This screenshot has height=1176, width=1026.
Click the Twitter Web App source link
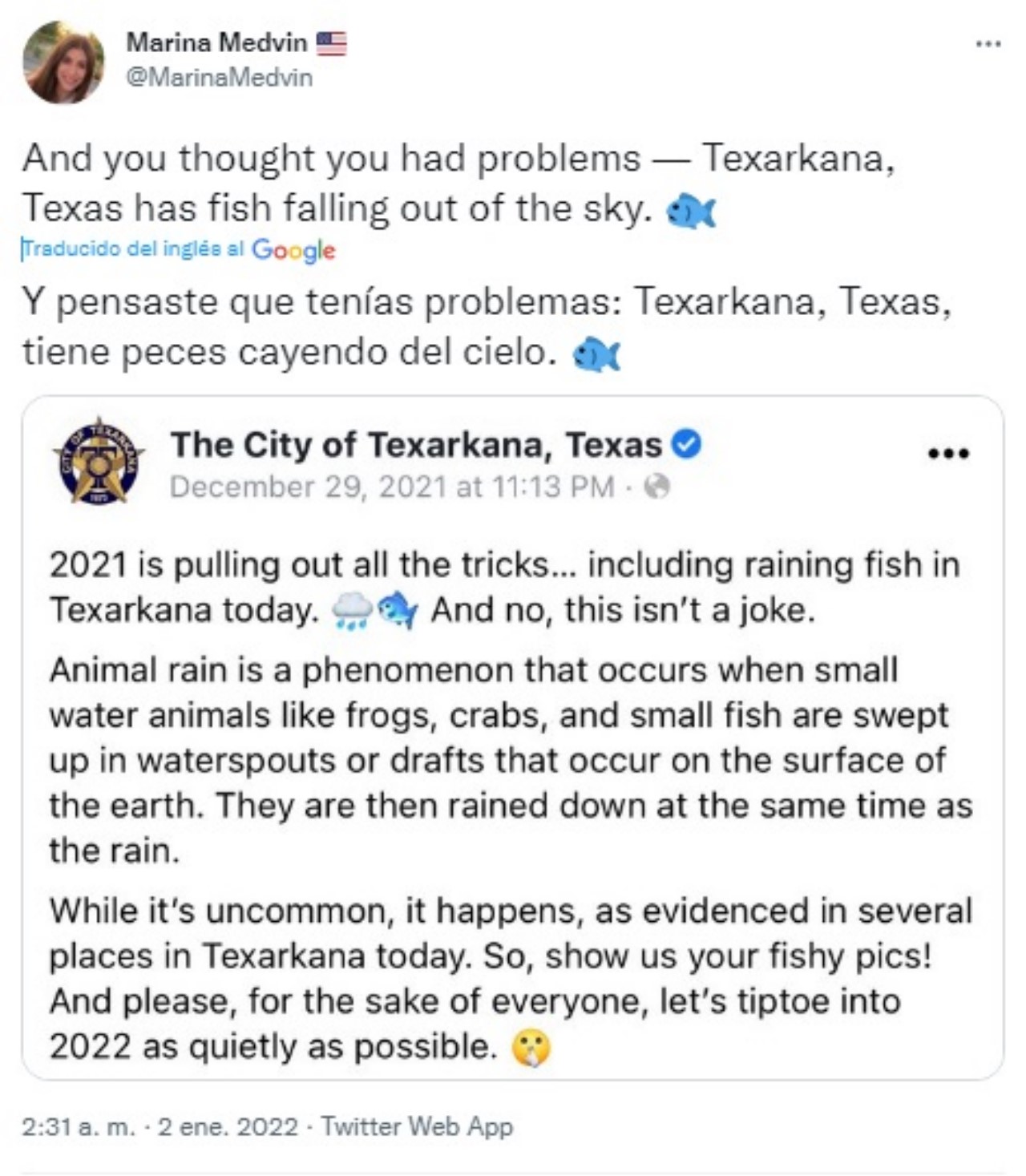tap(417, 1126)
